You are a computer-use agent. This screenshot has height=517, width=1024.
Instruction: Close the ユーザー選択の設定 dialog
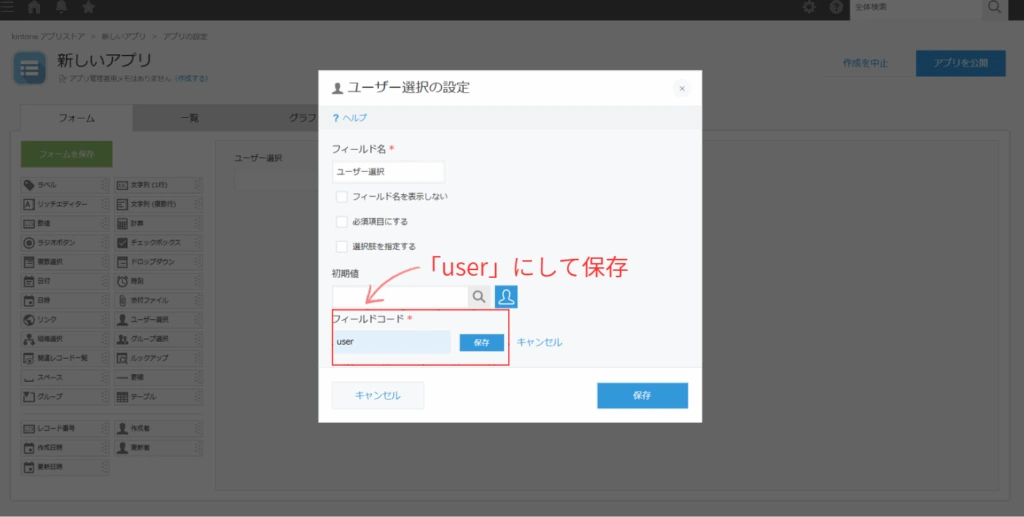click(x=681, y=89)
